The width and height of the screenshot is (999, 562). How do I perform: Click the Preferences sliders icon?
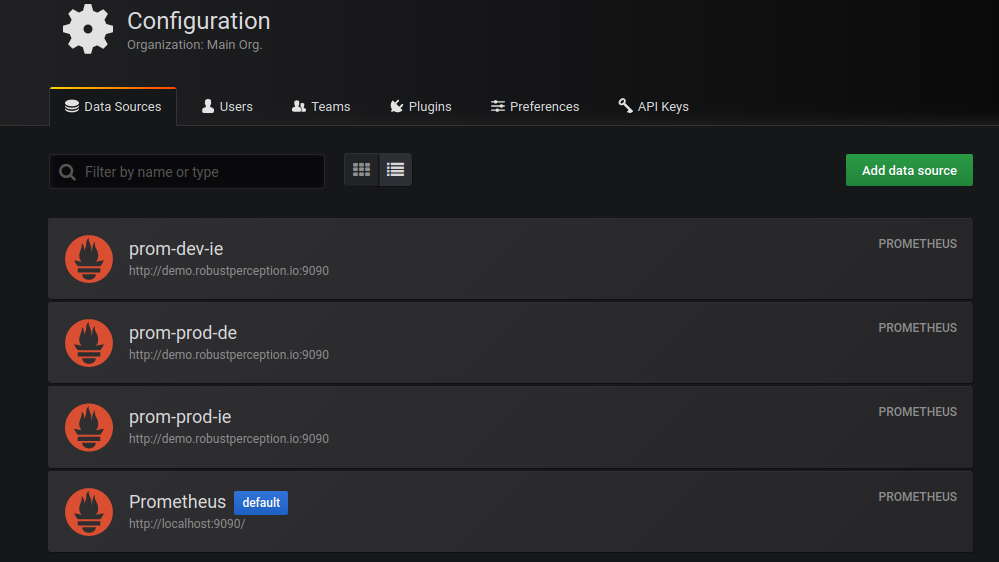[x=498, y=106]
